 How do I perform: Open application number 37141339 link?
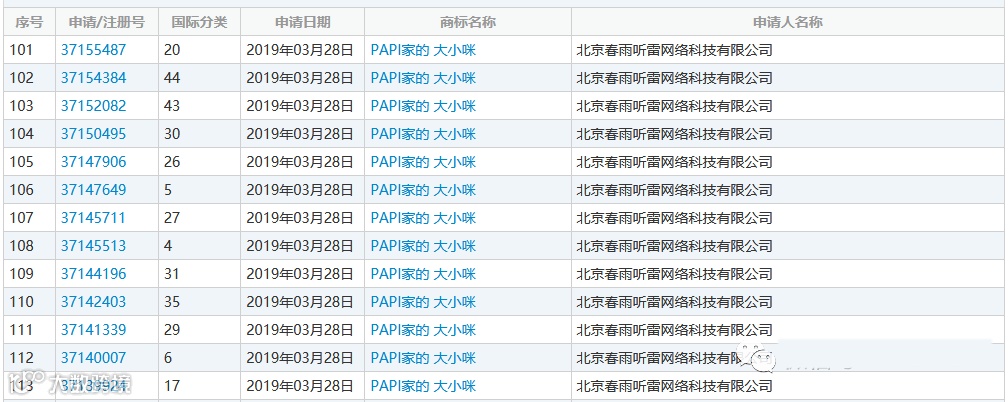coord(94,330)
